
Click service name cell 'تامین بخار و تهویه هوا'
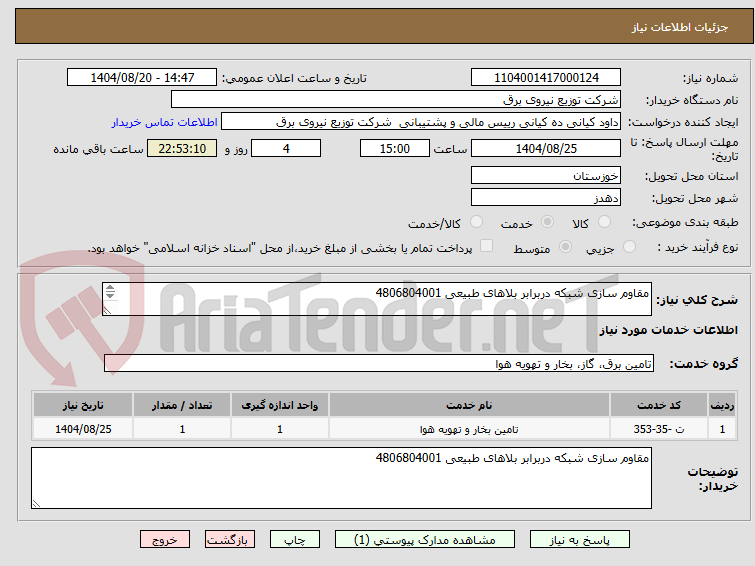(x=469, y=429)
